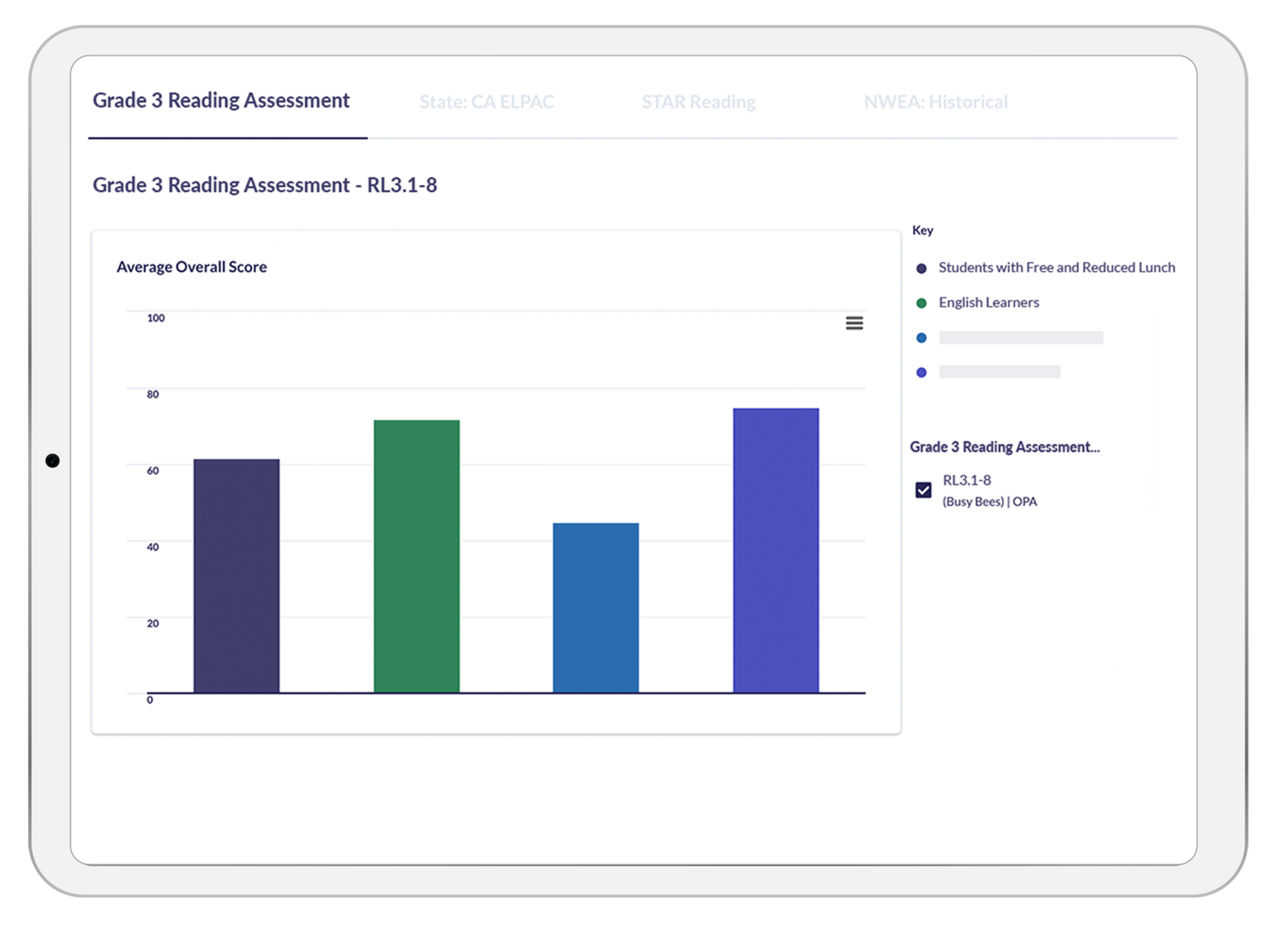The width and height of the screenshot is (1280, 930).
Task: Select the Grade 3 Reading Assessment tab
Action: click(x=221, y=101)
